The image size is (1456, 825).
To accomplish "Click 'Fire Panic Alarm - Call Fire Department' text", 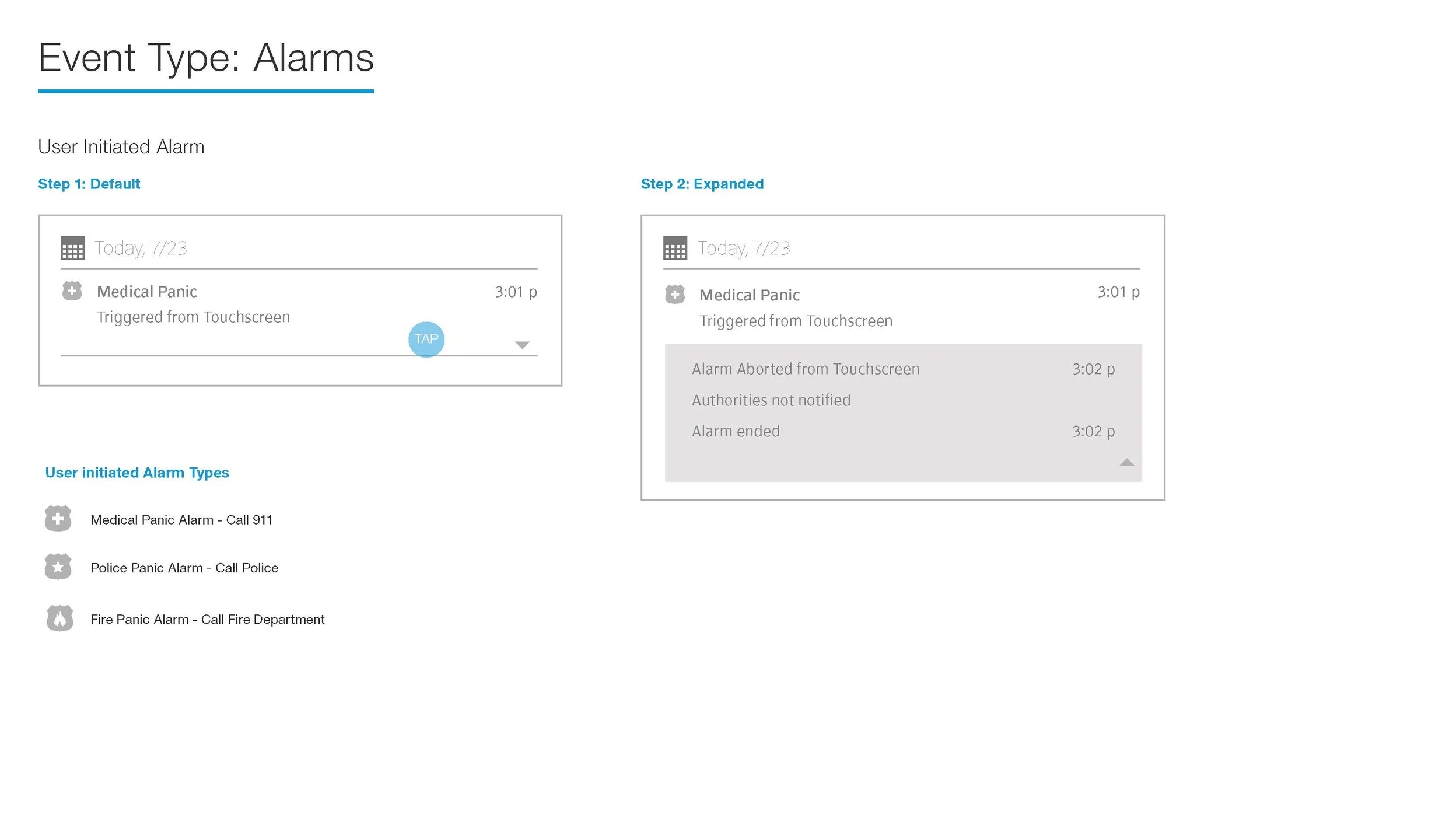I will [x=207, y=620].
